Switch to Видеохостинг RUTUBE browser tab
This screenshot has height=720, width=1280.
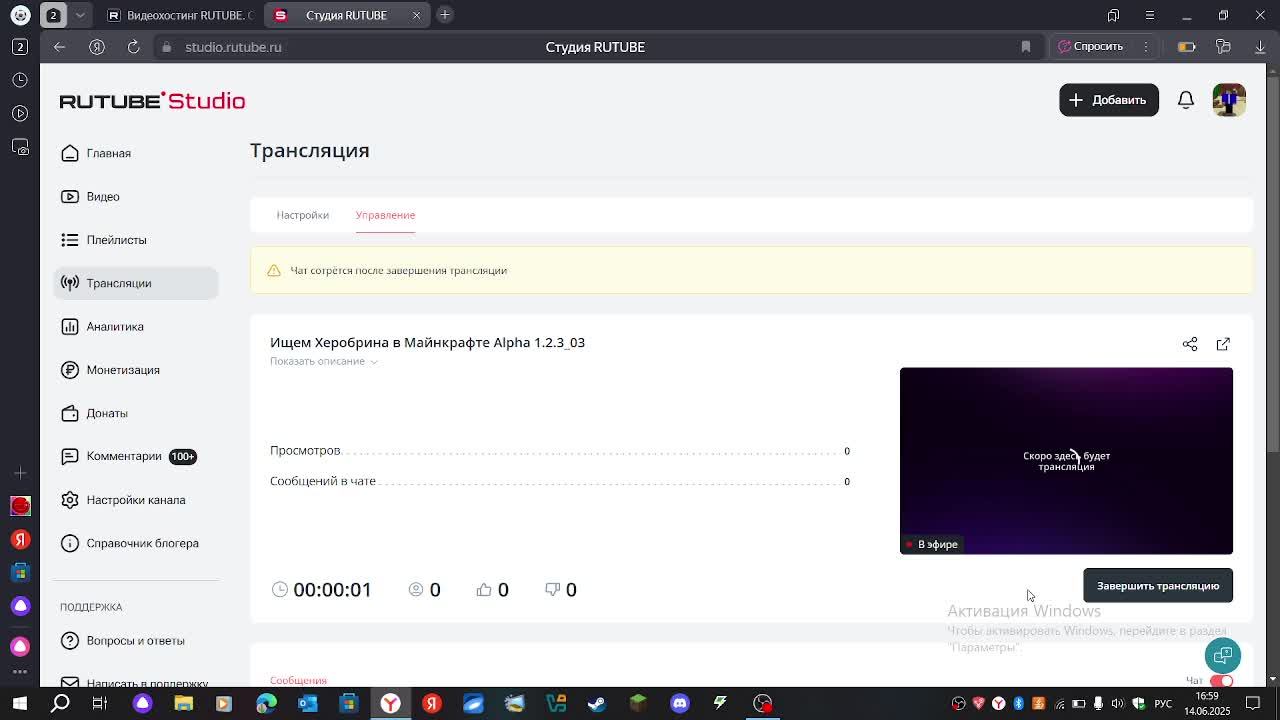point(180,15)
